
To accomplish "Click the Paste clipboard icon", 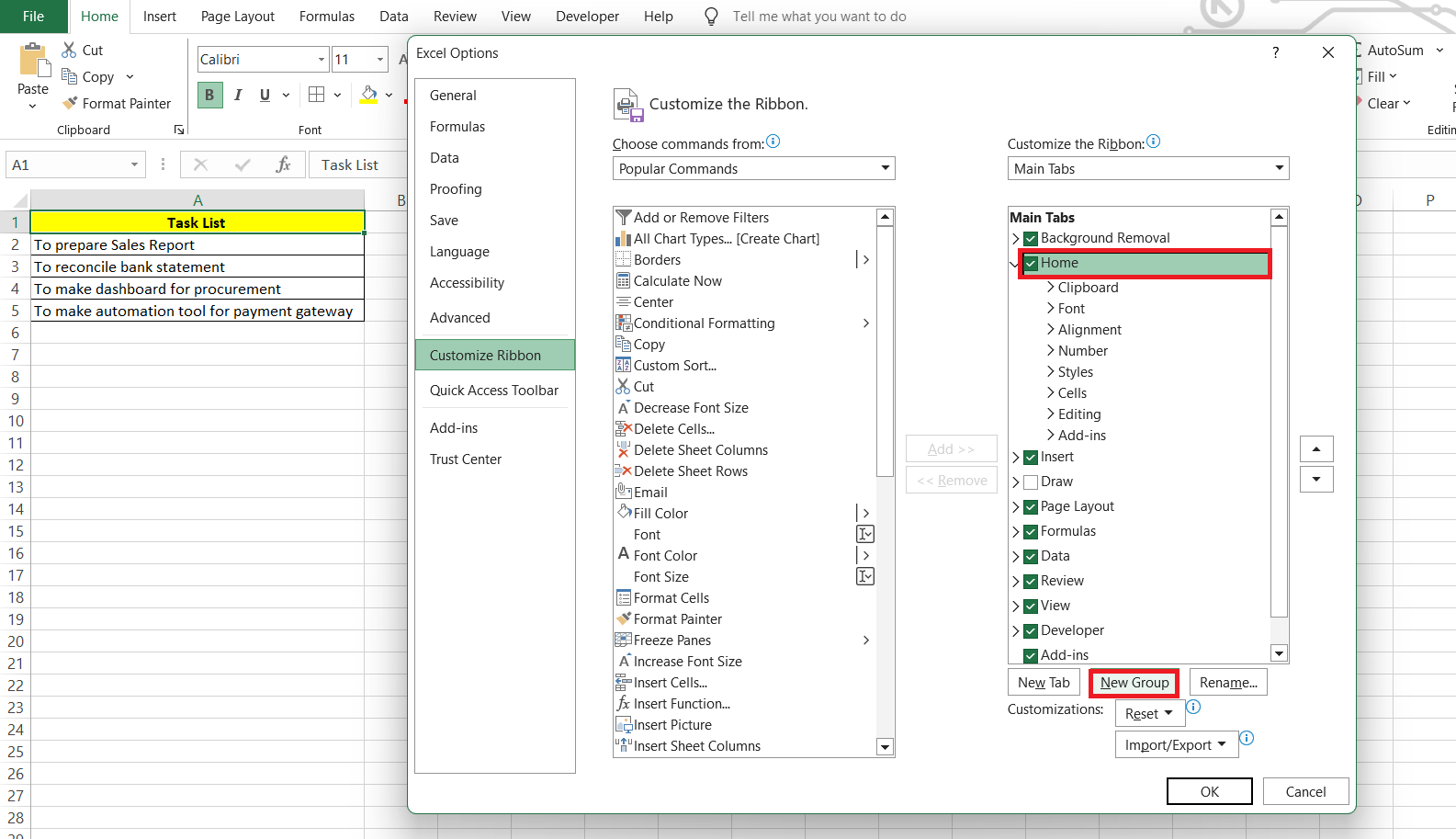I will tap(34, 61).
